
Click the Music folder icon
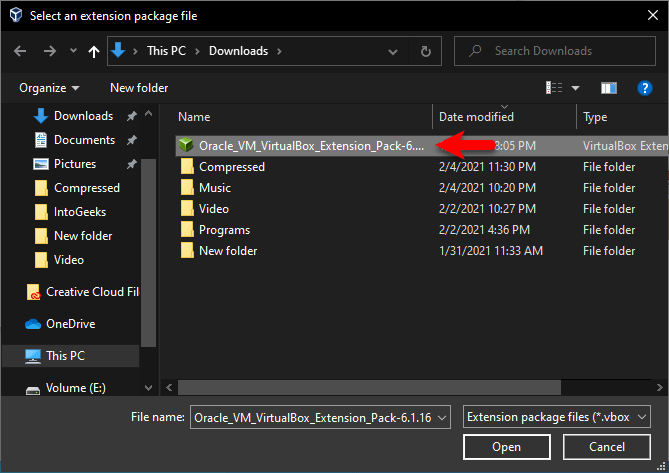(x=187, y=187)
